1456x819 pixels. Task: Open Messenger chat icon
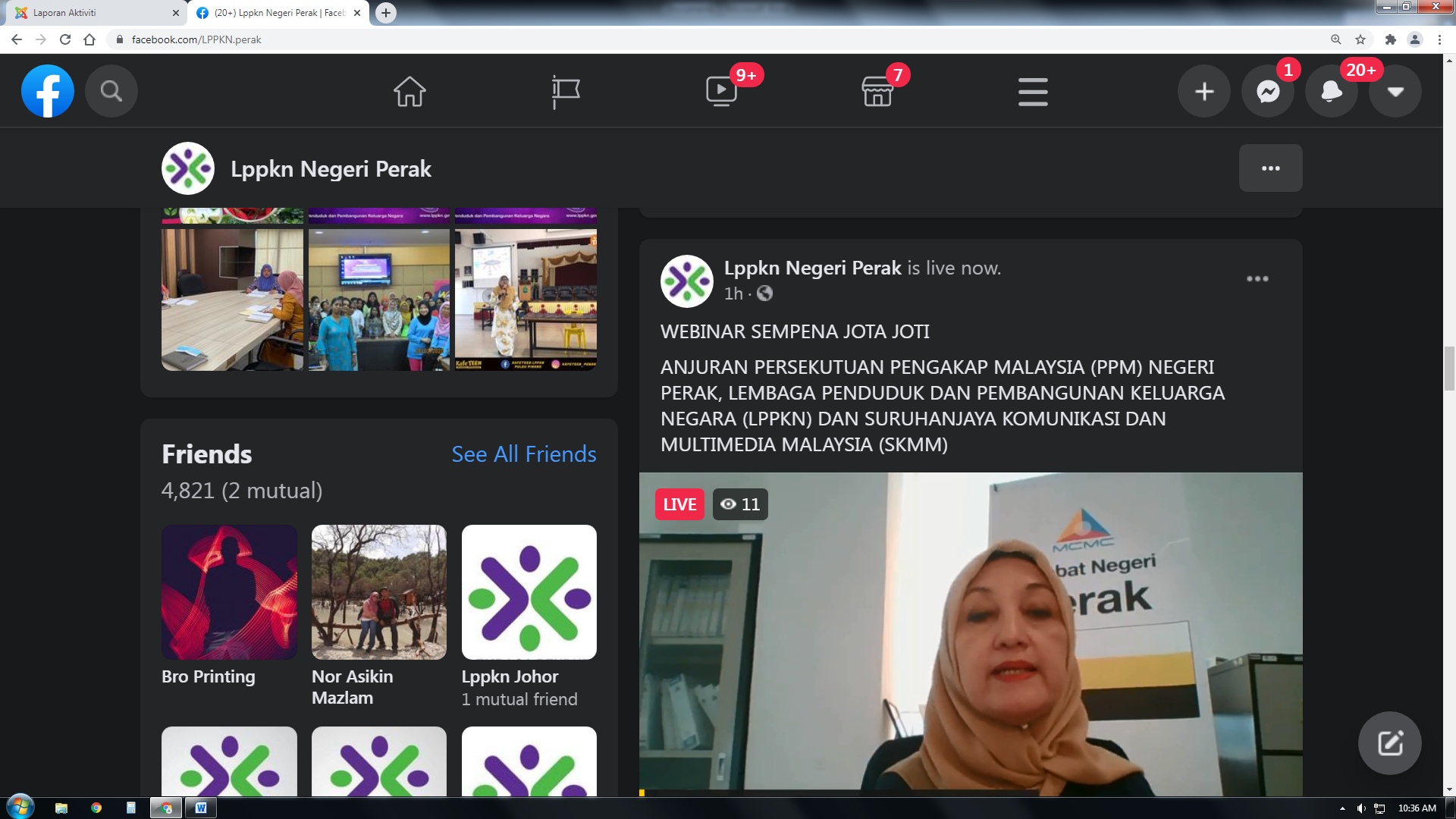coord(1268,91)
